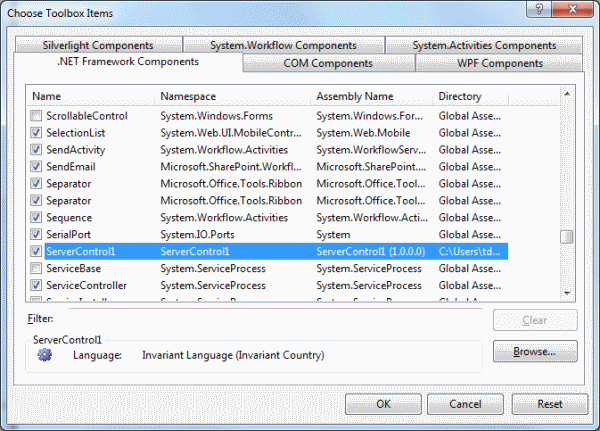The height and width of the screenshot is (431, 600).
Task: Click System.Web.UI.MobileContr... namespace cell
Action: coord(231,133)
